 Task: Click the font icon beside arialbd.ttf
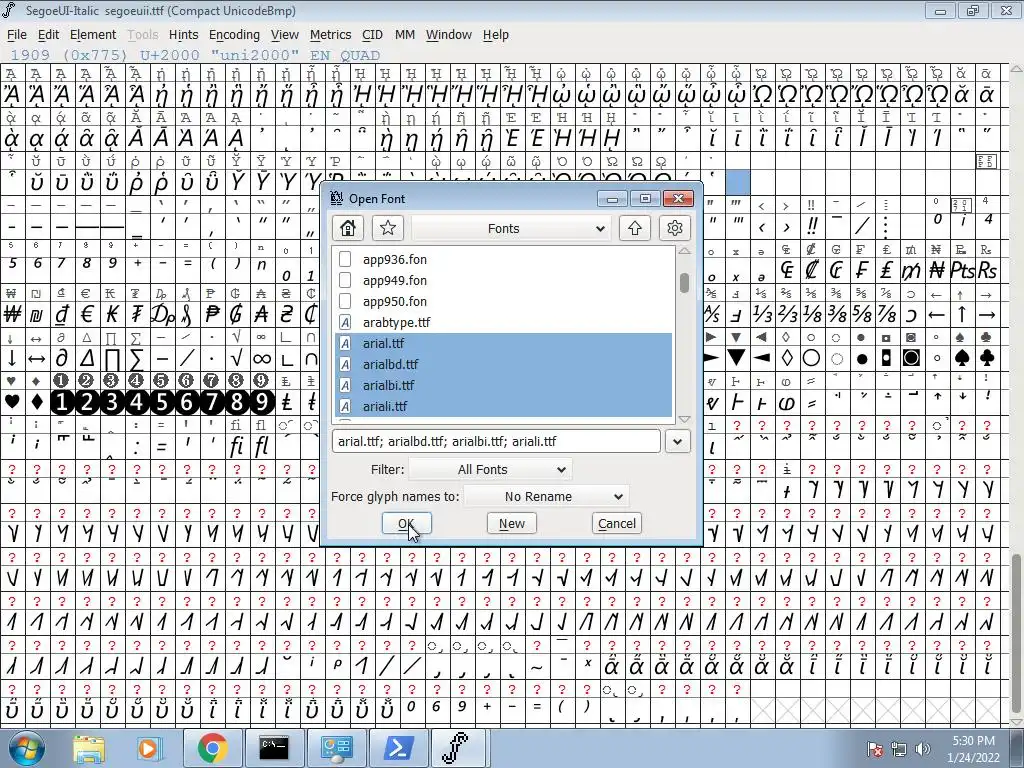(345, 364)
